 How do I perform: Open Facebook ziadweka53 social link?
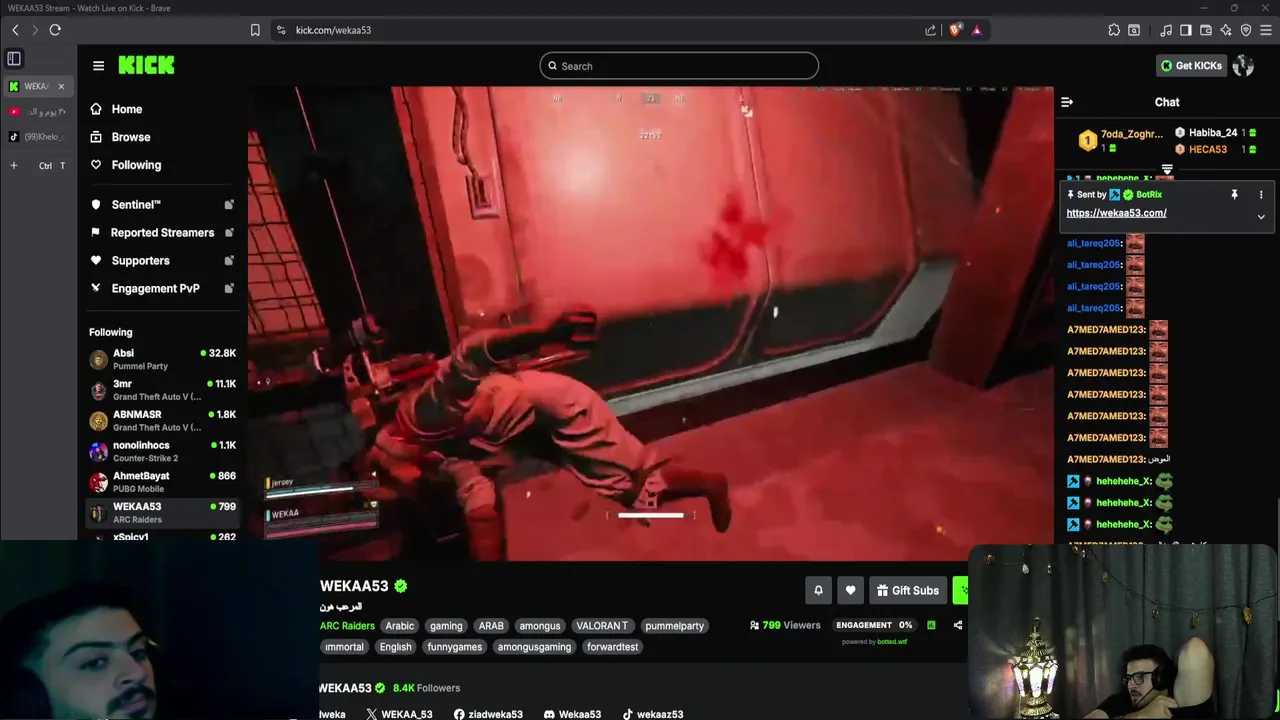(x=488, y=714)
